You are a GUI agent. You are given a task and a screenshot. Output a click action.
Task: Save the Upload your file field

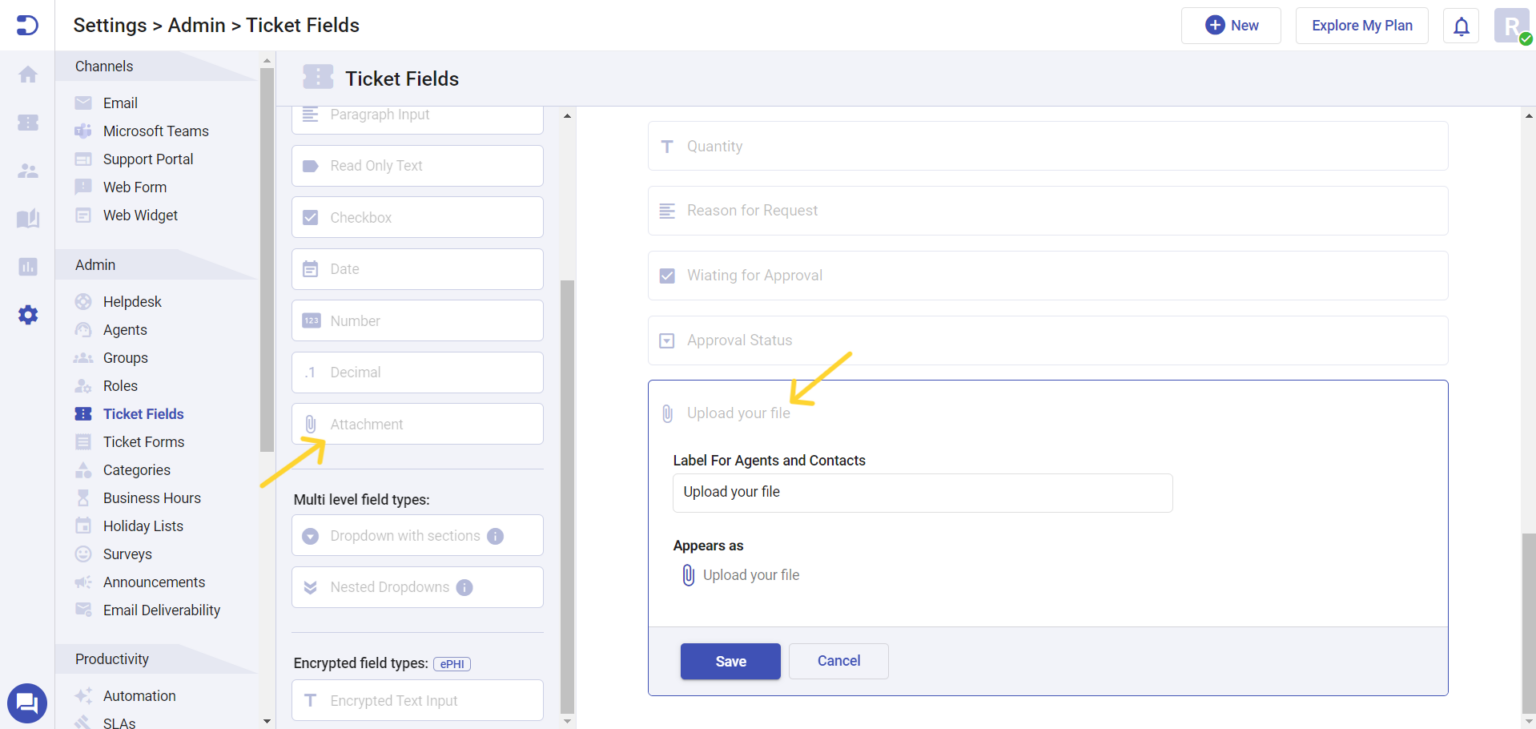730,661
